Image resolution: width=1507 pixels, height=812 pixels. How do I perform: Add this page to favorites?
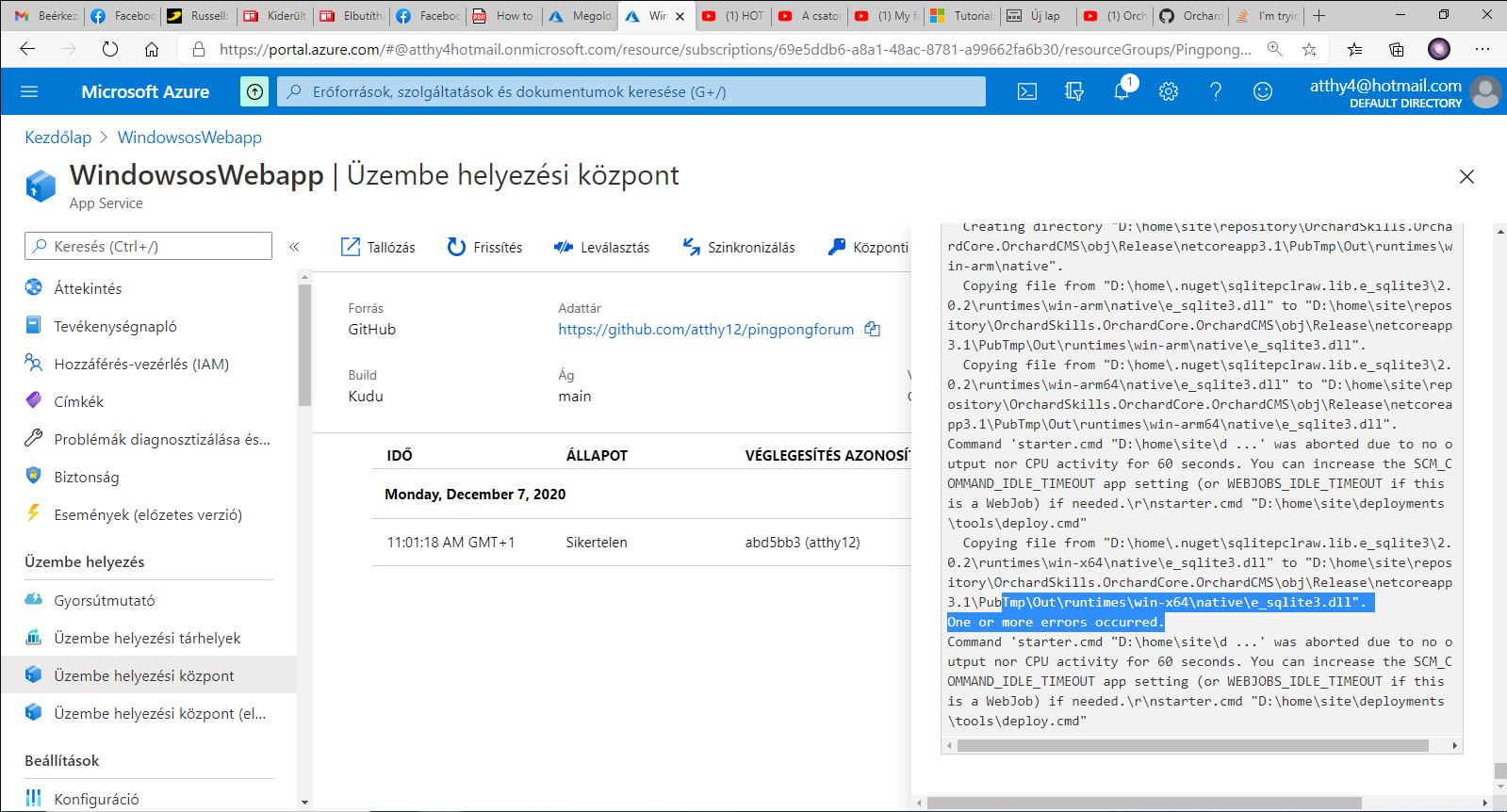(1309, 49)
